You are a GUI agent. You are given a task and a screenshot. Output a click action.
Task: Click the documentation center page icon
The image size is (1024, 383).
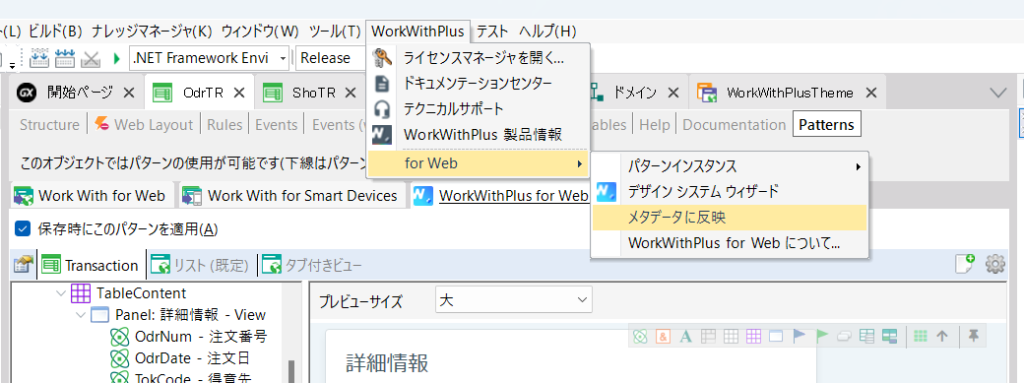[383, 83]
